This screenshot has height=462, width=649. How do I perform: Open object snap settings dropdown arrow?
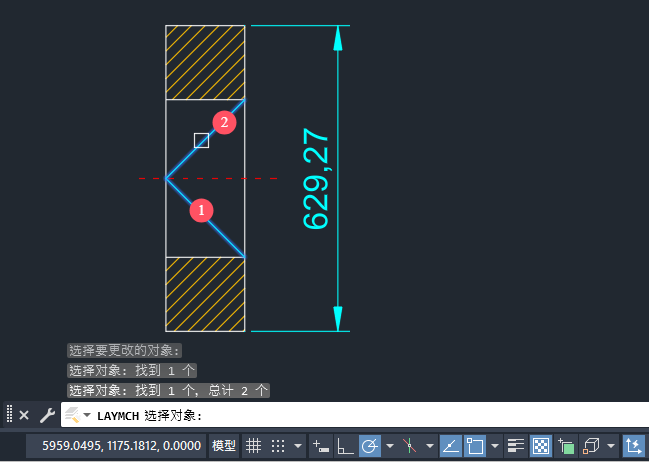click(495, 446)
